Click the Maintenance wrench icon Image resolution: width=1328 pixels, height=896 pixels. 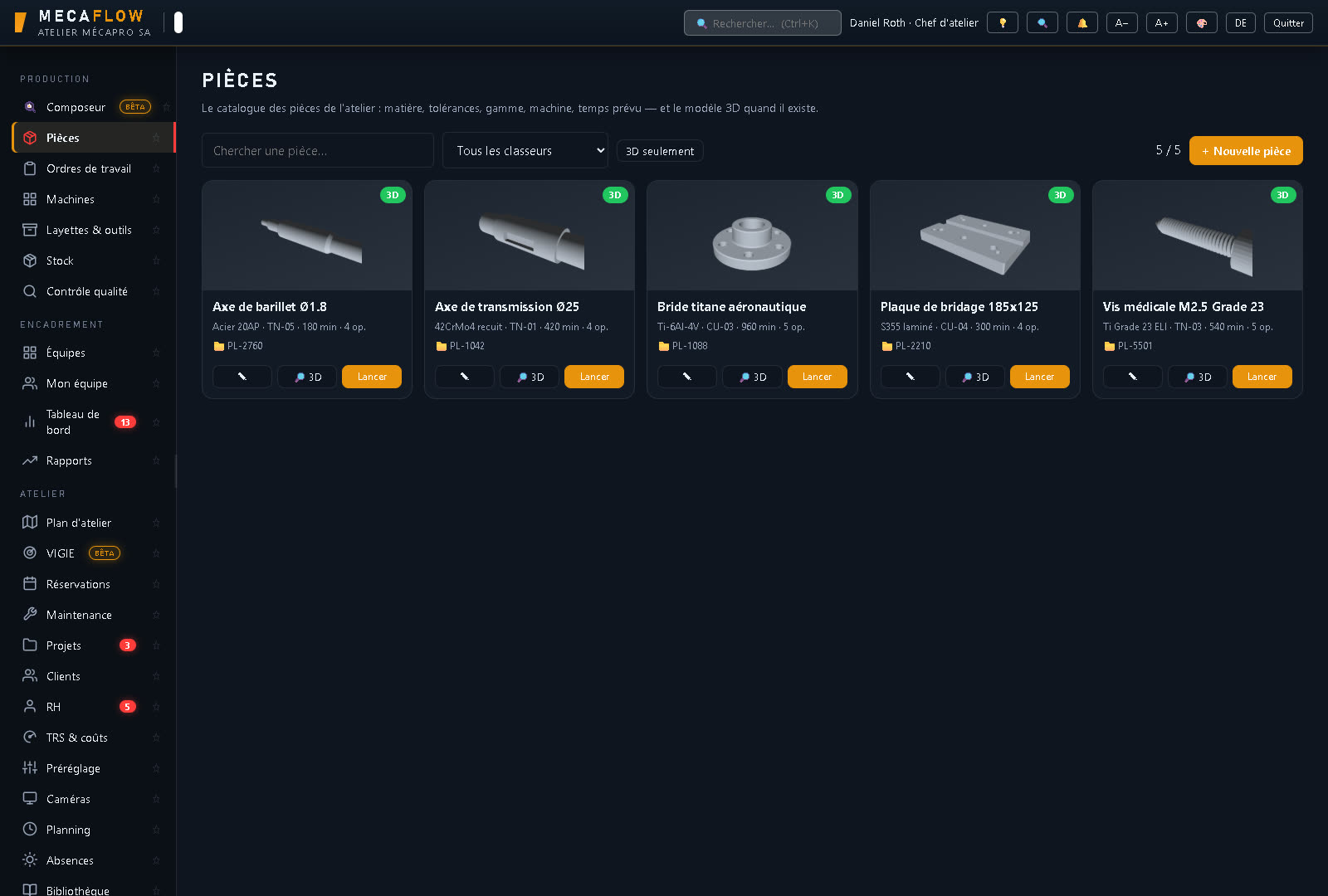pos(30,615)
